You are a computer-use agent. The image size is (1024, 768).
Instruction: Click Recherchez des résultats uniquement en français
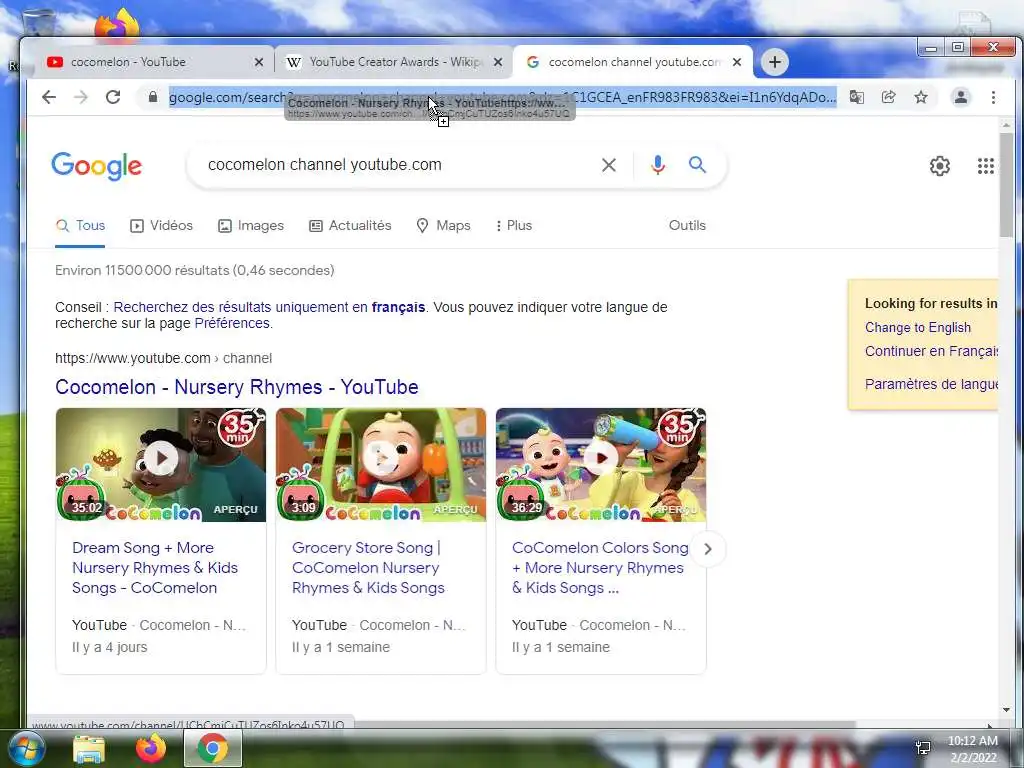(269, 307)
